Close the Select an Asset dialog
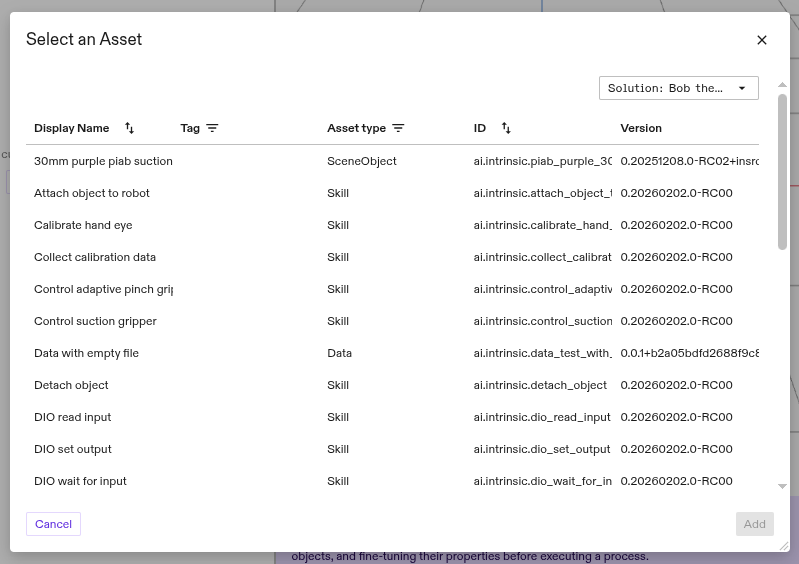This screenshot has height=564, width=799. click(762, 40)
